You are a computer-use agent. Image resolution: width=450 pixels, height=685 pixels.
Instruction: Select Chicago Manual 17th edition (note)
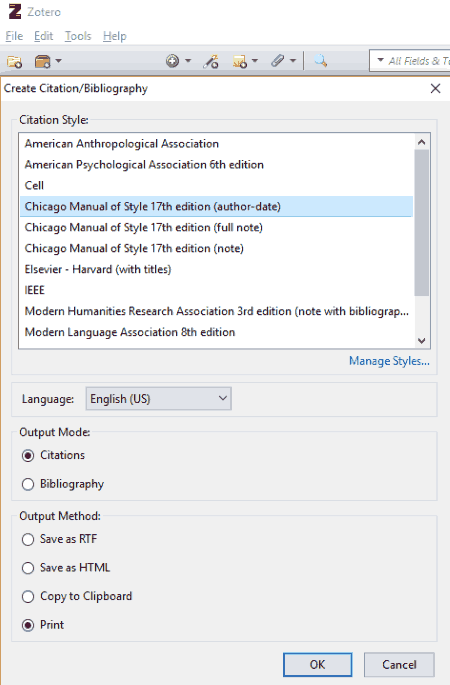point(216,249)
